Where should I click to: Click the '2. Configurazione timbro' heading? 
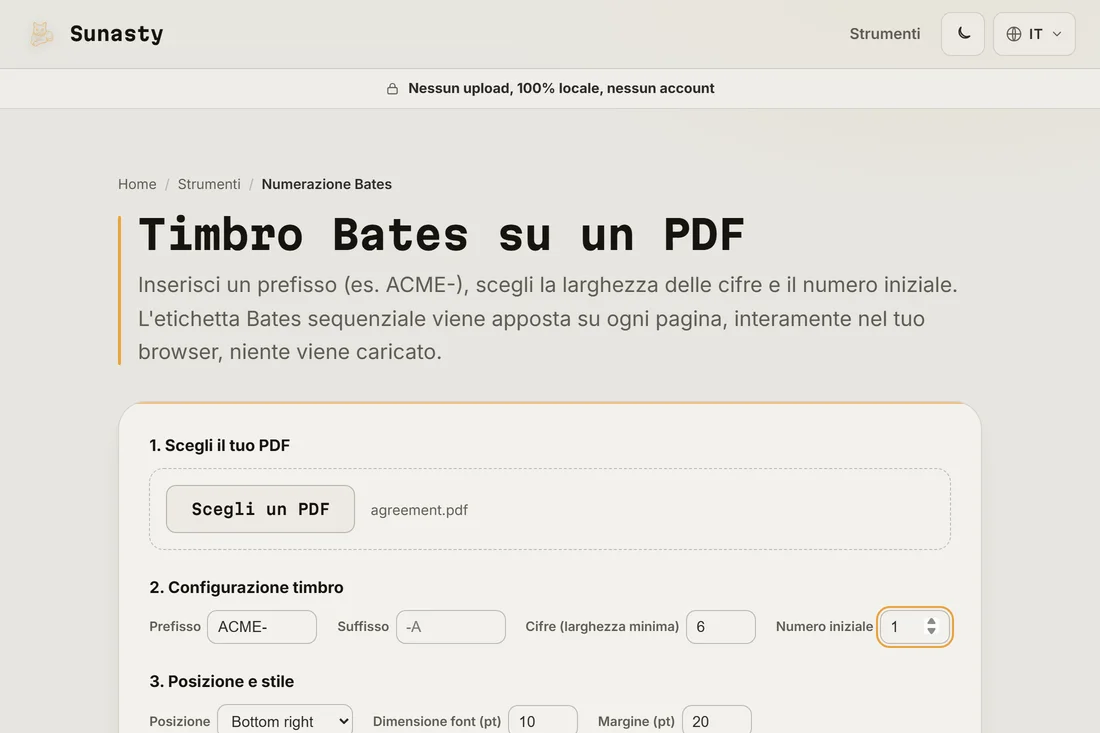(x=246, y=587)
